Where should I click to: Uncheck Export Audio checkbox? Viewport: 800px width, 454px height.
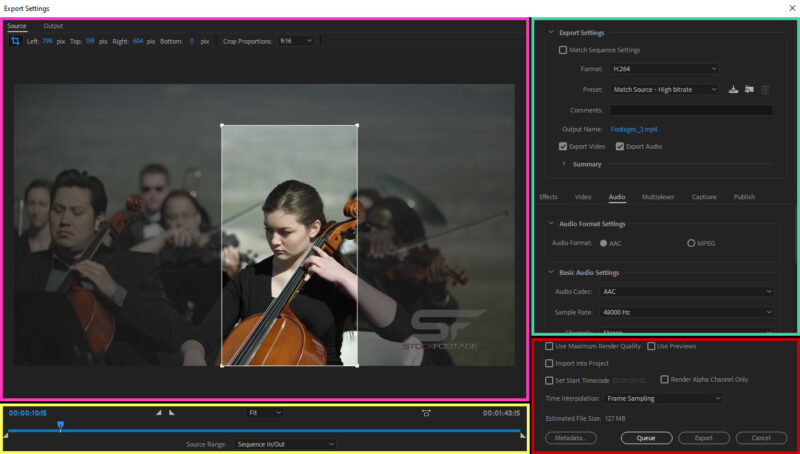pos(619,146)
